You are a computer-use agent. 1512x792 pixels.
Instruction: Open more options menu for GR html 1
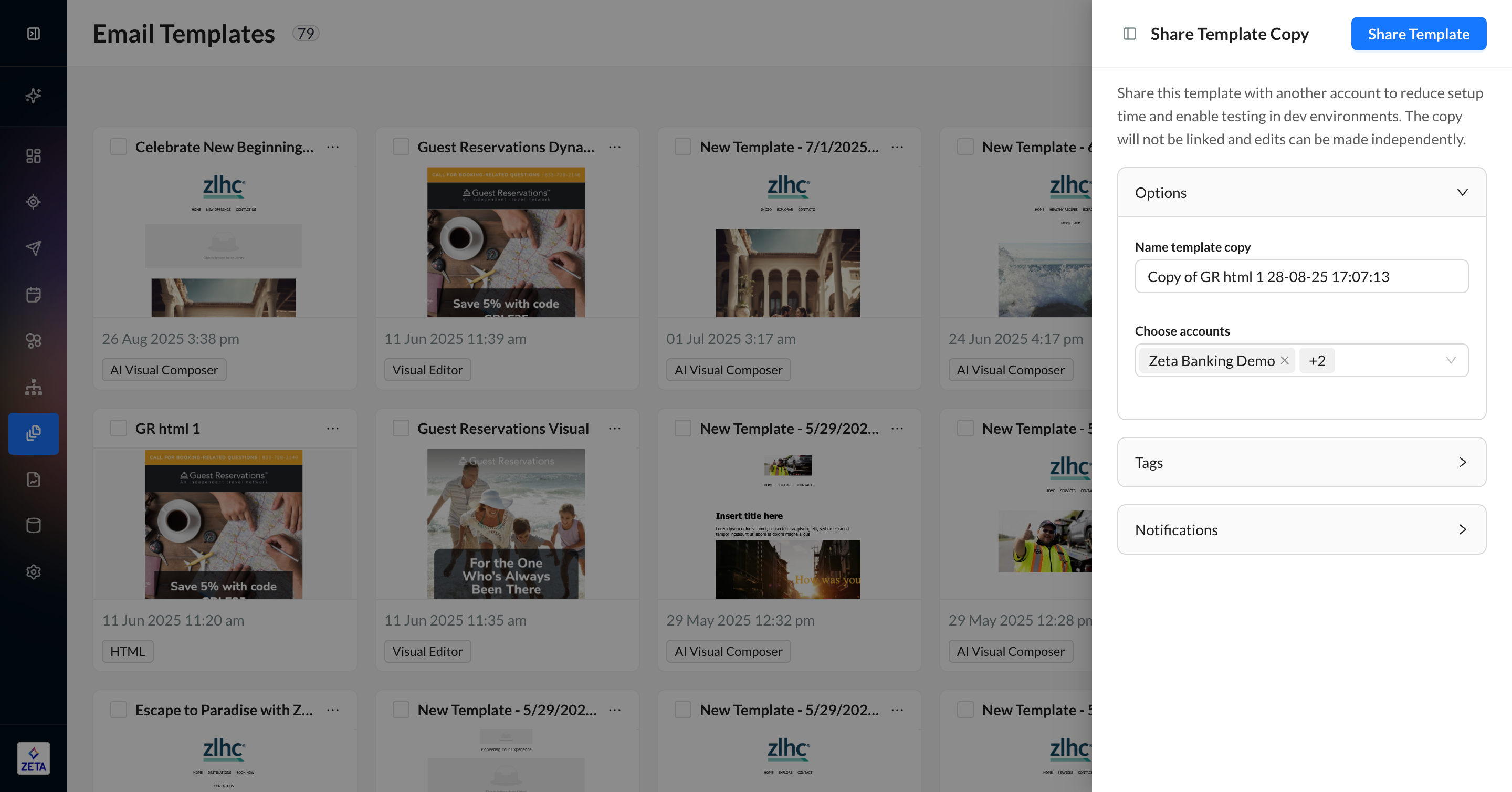[x=333, y=429]
